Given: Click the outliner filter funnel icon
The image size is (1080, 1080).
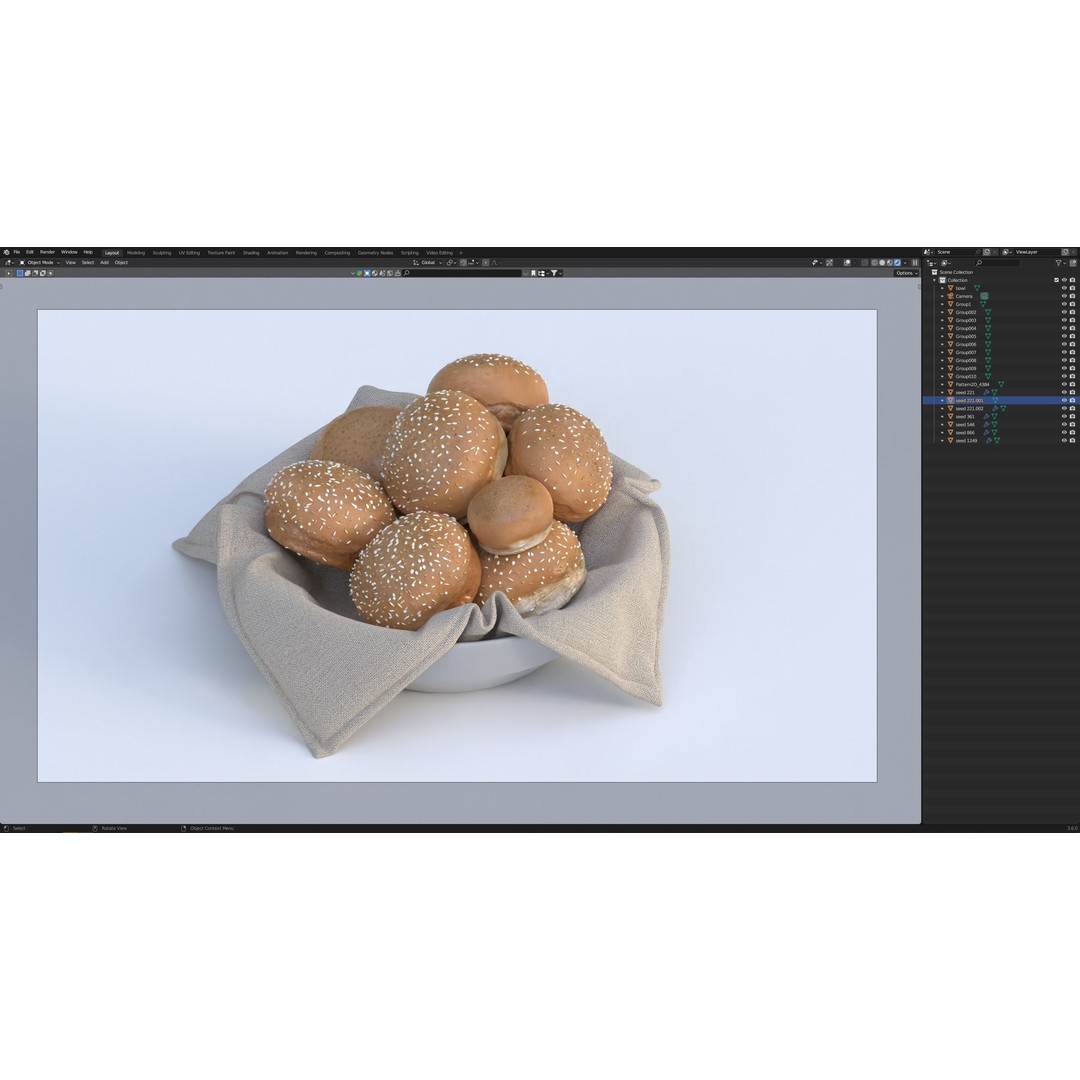Looking at the screenshot, I should [x=1059, y=263].
